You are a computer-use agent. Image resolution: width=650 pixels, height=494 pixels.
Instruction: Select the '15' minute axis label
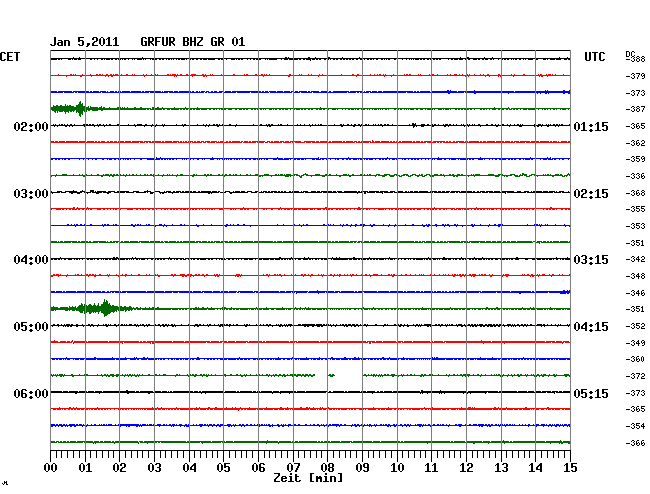pos(570,468)
